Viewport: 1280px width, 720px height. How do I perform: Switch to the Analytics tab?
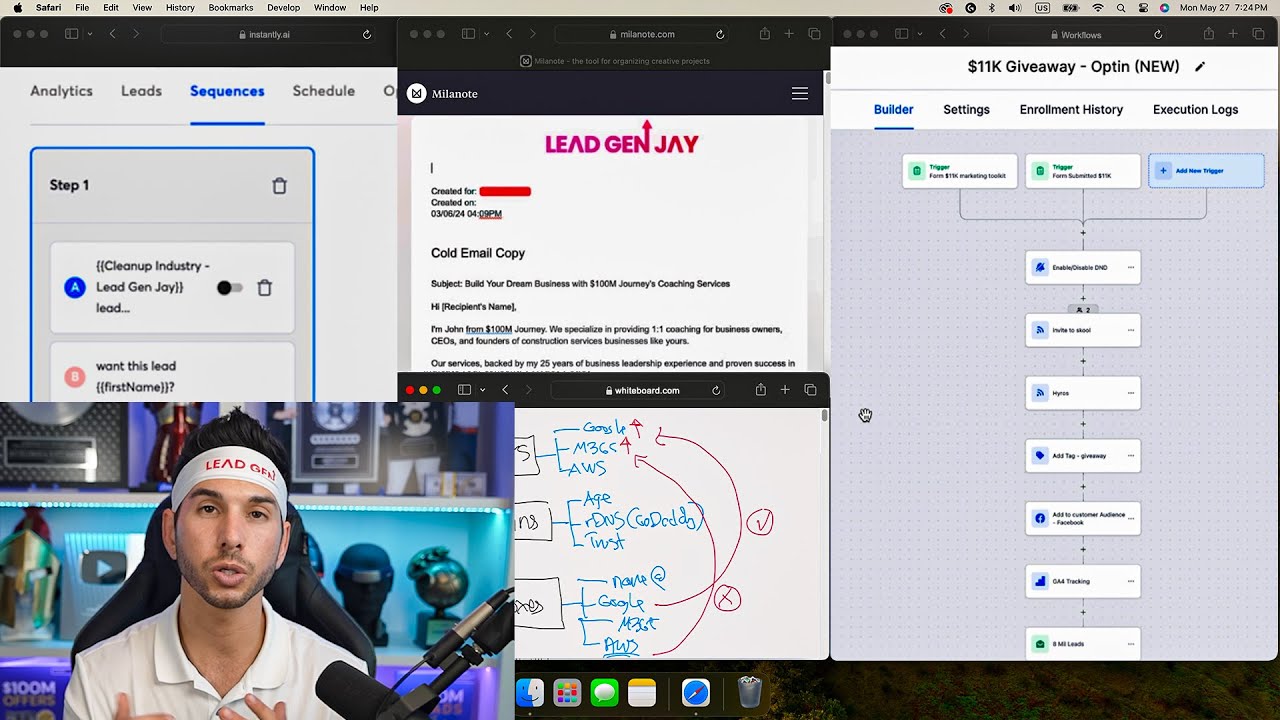pos(61,91)
